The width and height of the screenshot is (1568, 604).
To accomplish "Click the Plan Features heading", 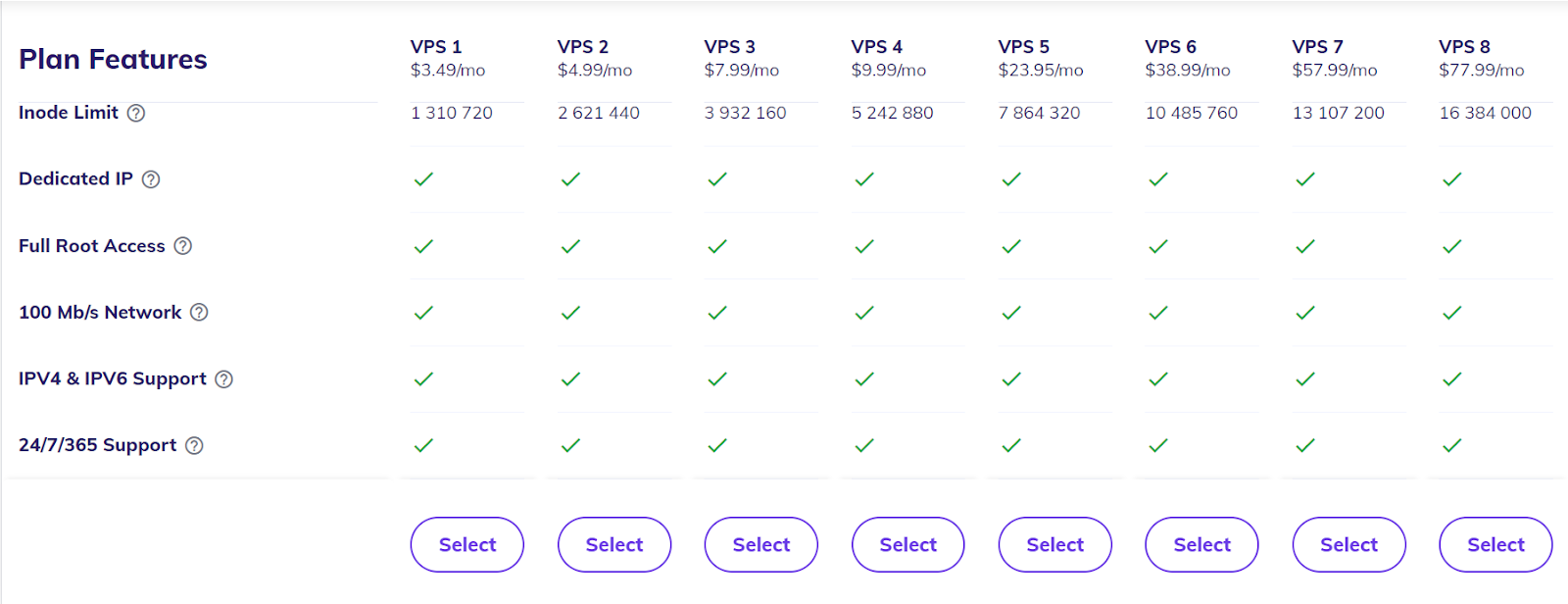I will tap(113, 60).
